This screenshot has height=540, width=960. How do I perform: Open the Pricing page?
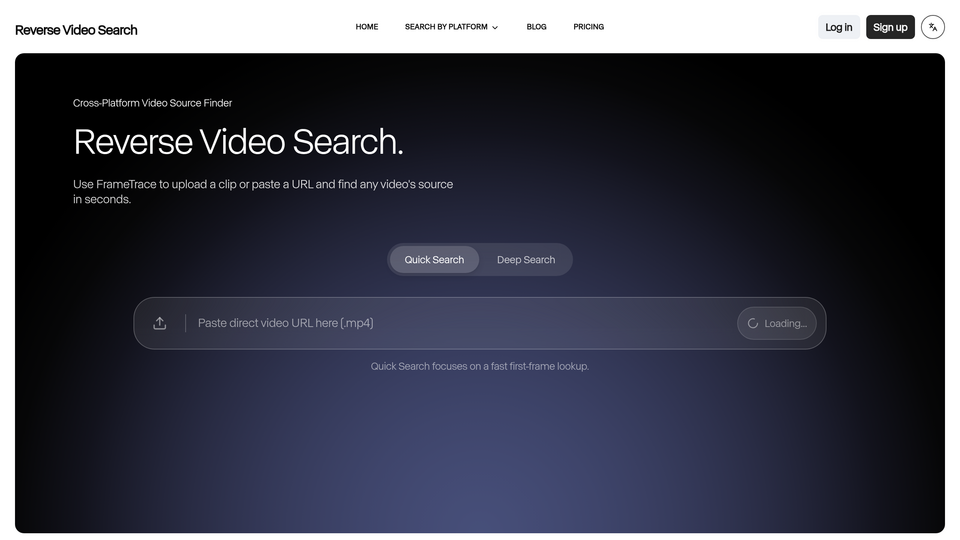(x=588, y=27)
